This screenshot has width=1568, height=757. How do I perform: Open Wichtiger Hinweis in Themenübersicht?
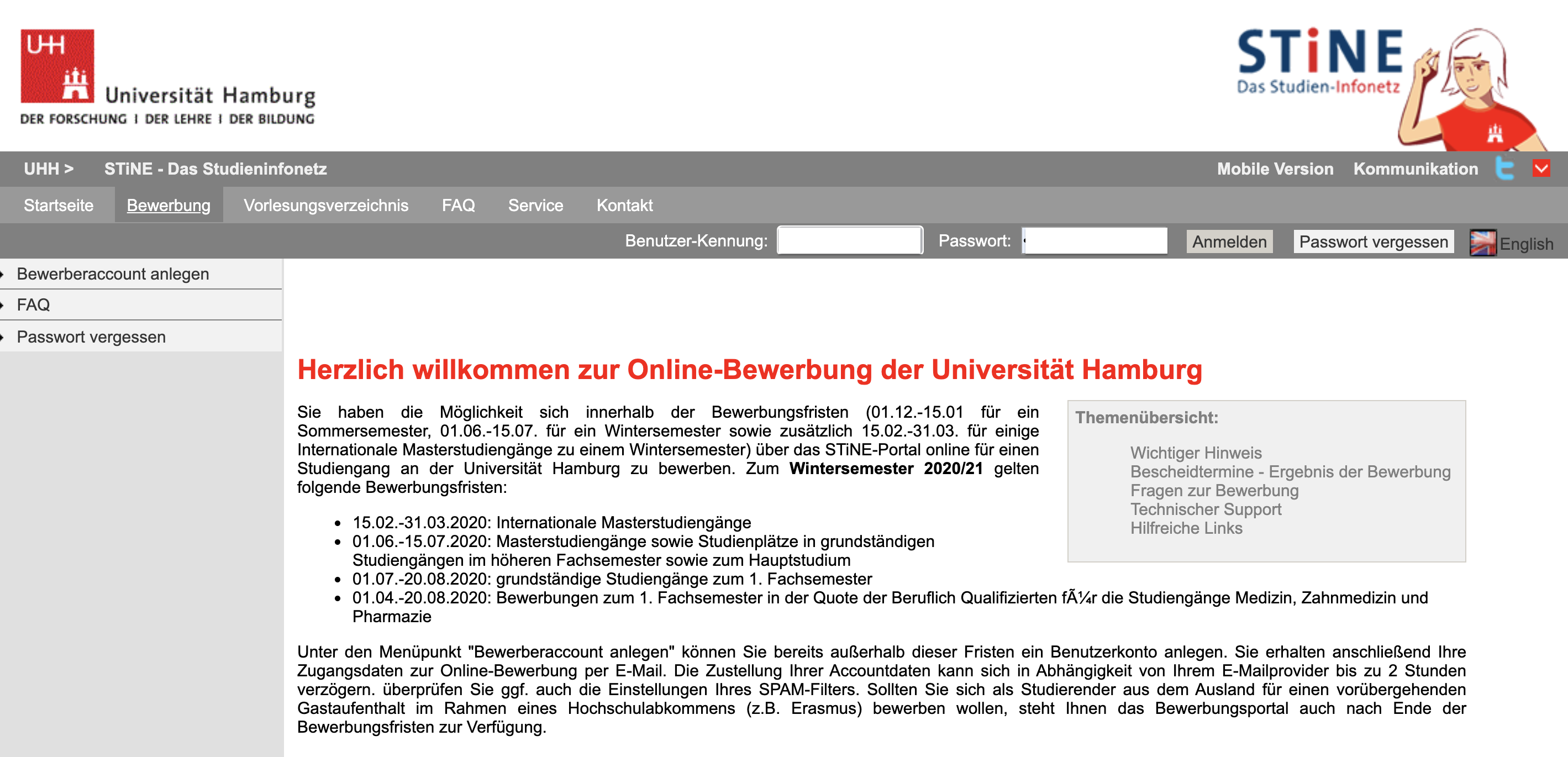click(1196, 453)
